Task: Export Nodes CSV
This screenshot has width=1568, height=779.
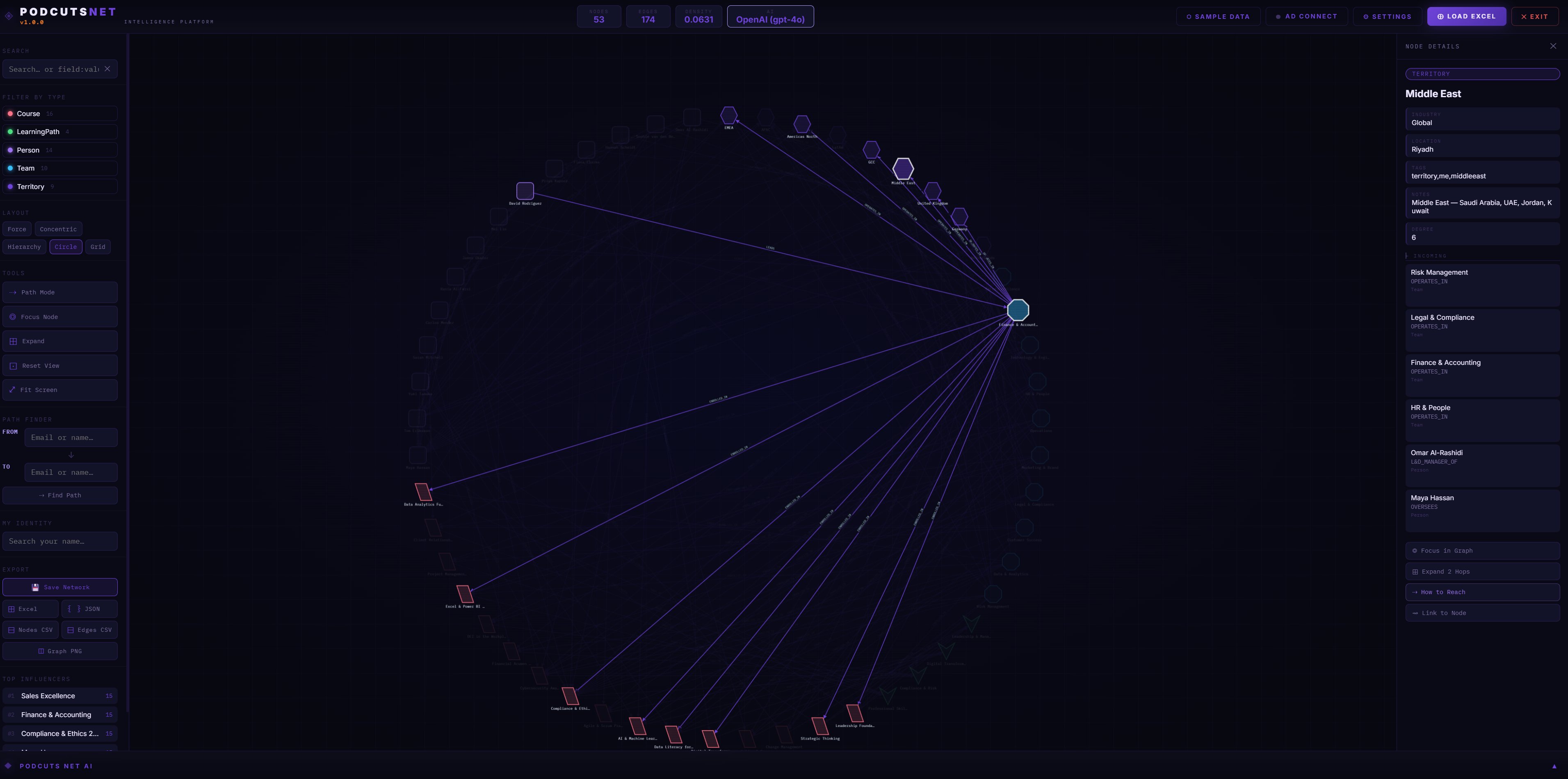Action: click(30, 630)
